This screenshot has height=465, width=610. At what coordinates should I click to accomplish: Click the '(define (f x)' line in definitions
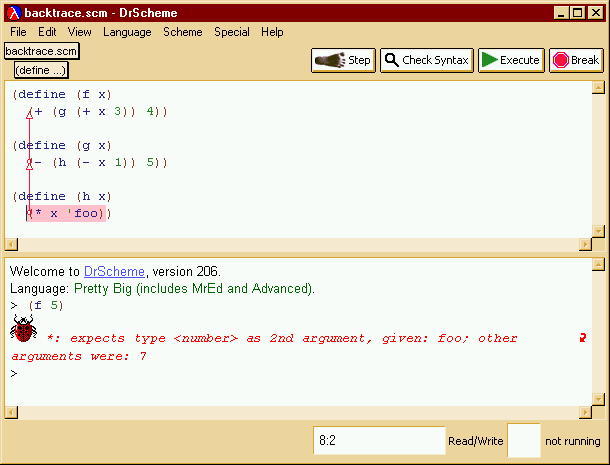62,95
